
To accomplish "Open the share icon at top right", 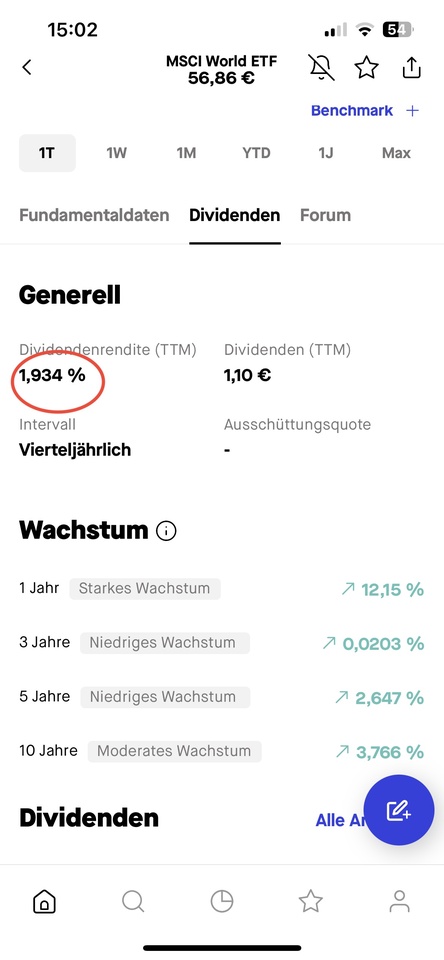I will click(412, 67).
